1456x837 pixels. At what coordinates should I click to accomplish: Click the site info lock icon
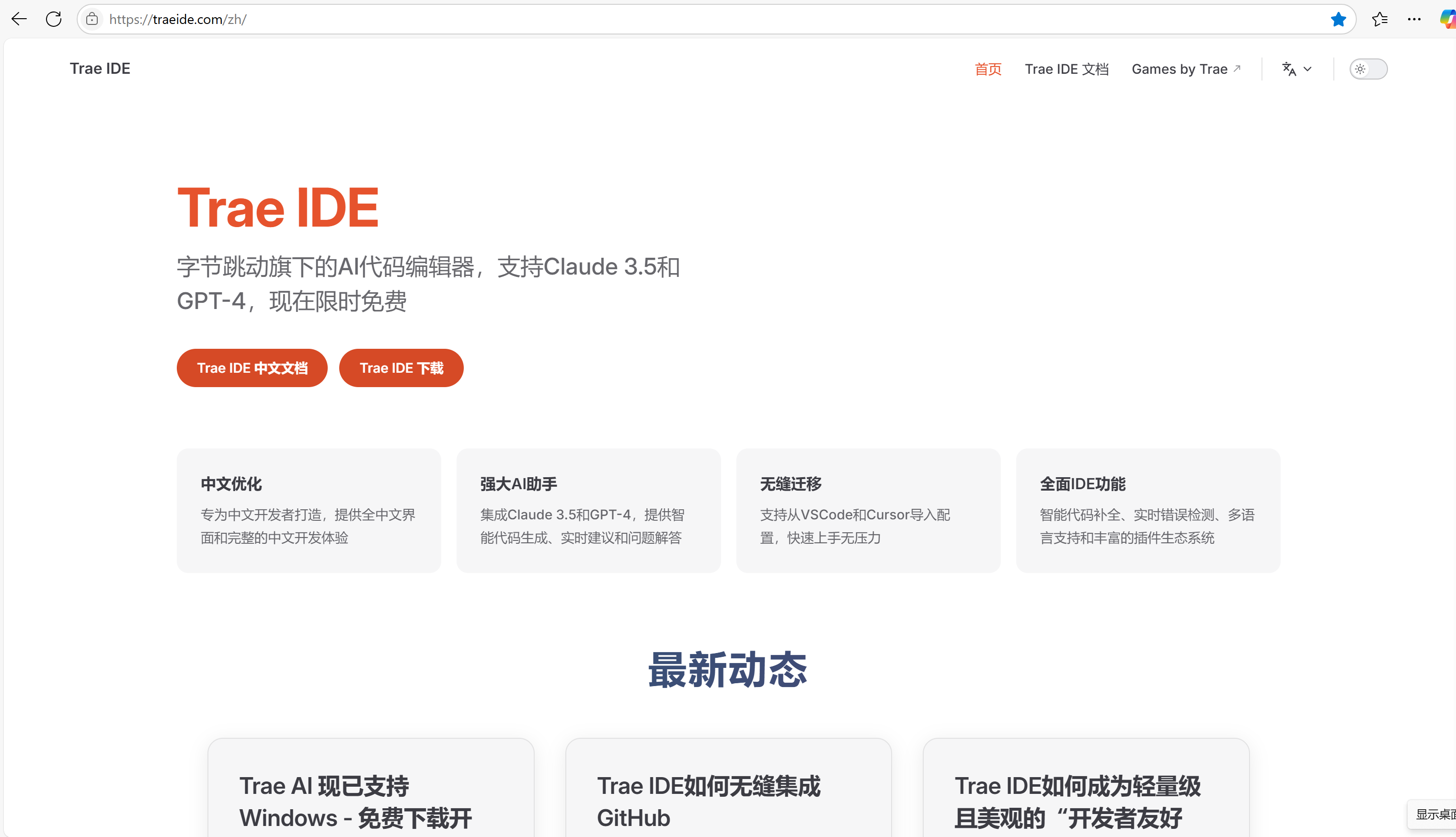tap(92, 19)
